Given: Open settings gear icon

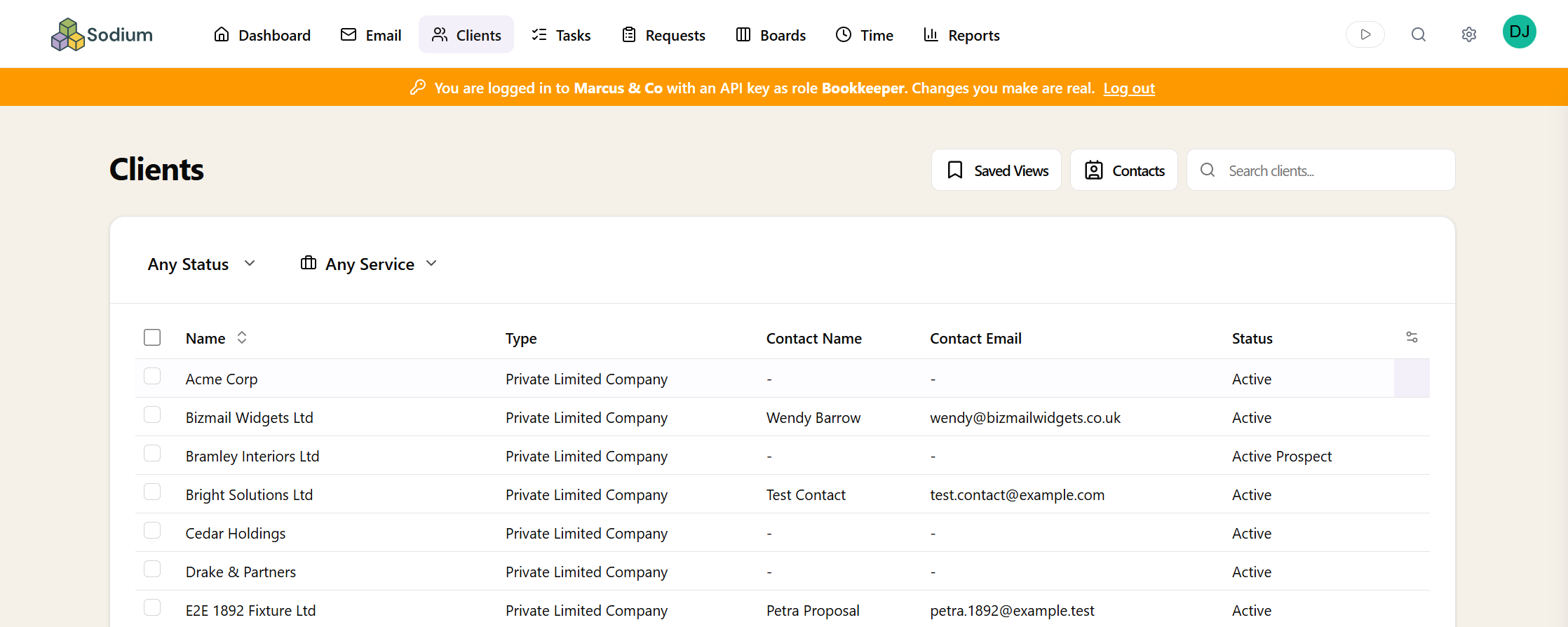Looking at the screenshot, I should [x=1468, y=34].
